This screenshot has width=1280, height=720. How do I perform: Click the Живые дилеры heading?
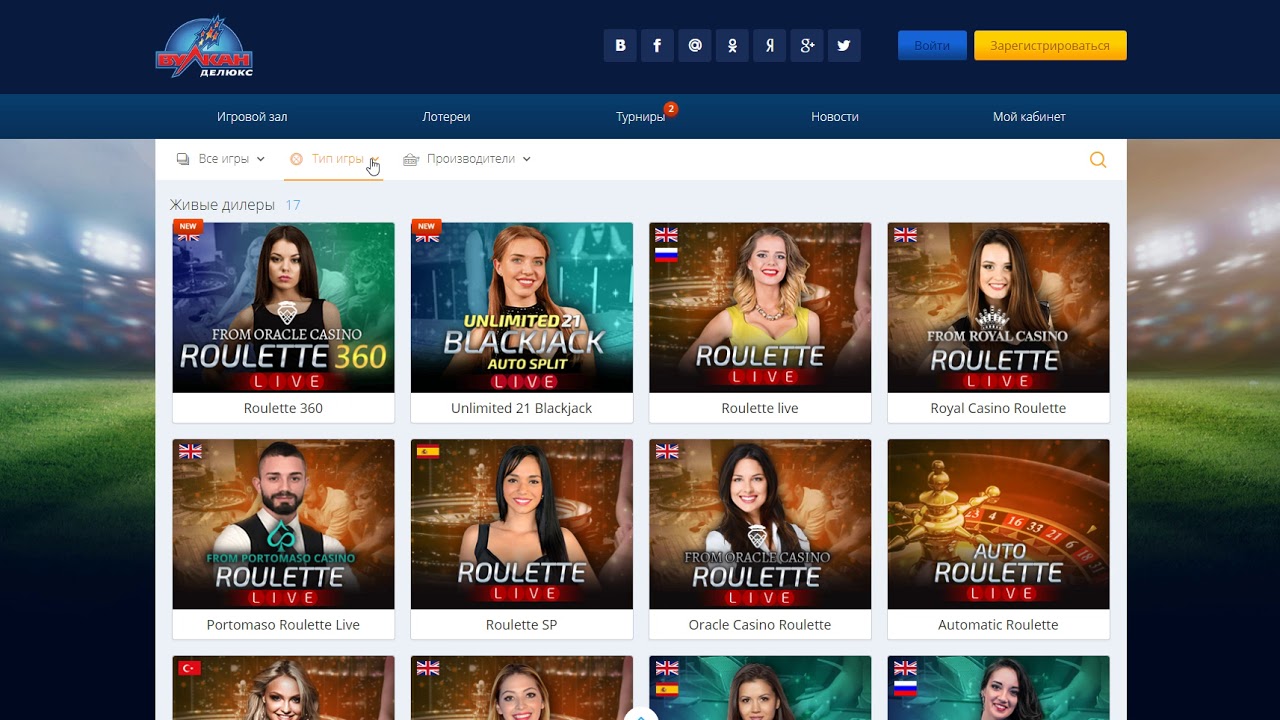tap(222, 205)
